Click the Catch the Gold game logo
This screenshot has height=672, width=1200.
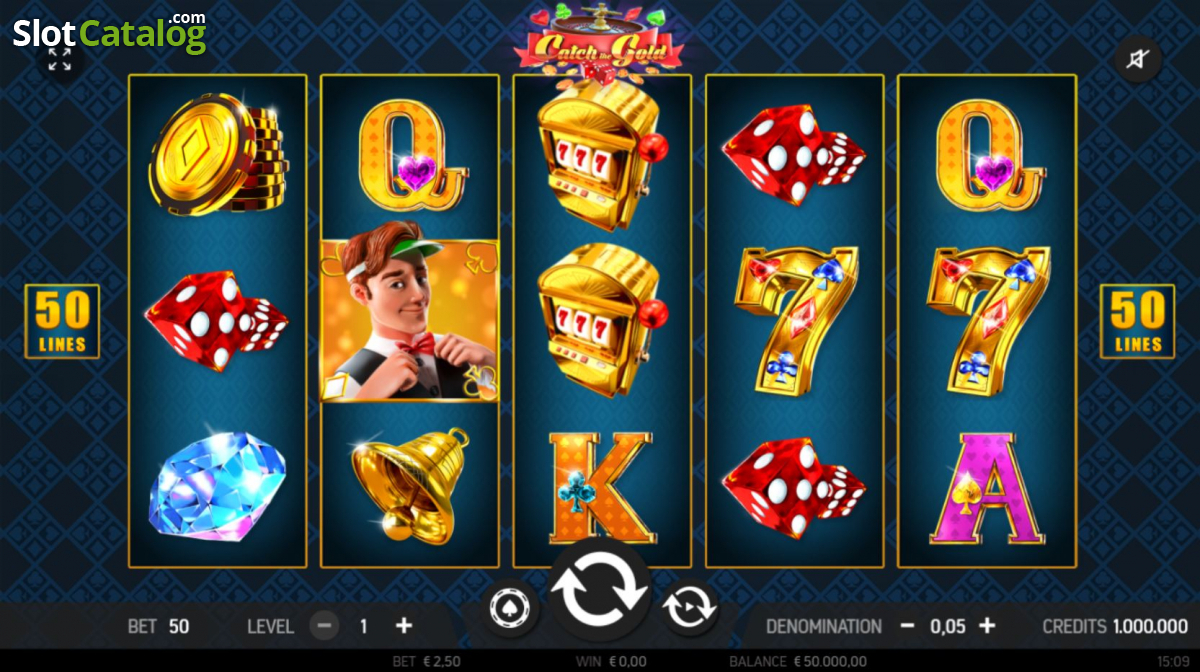(x=598, y=41)
